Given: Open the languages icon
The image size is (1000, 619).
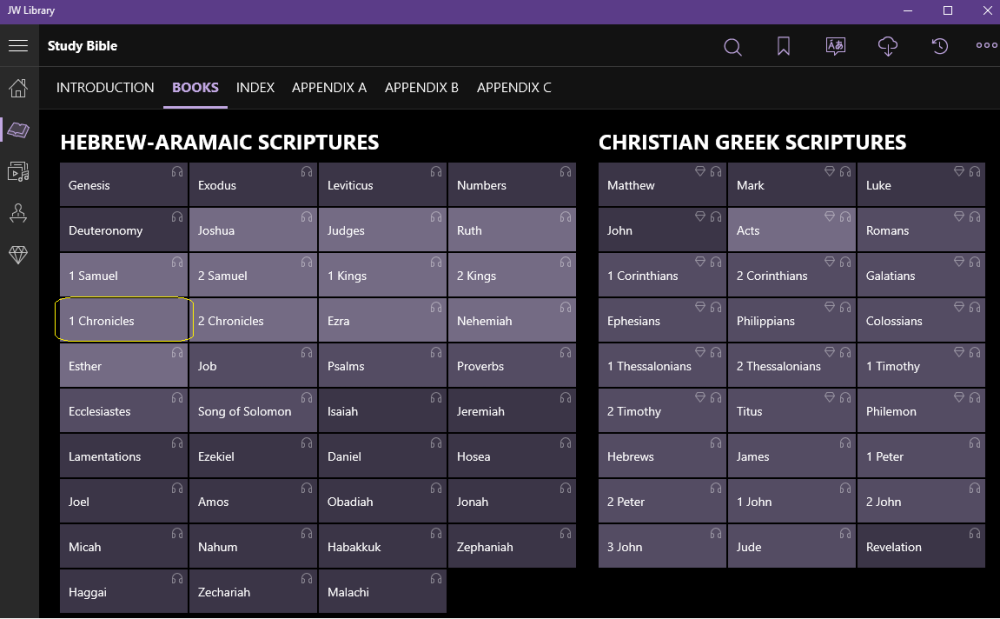Looking at the screenshot, I should click(835, 47).
